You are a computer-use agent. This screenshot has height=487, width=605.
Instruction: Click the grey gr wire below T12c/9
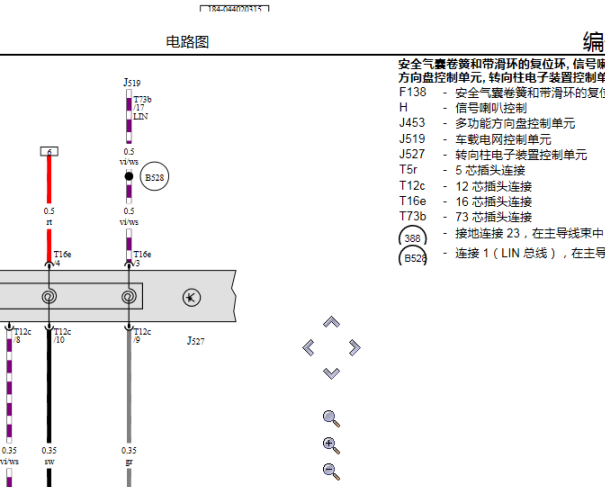(x=129, y=386)
